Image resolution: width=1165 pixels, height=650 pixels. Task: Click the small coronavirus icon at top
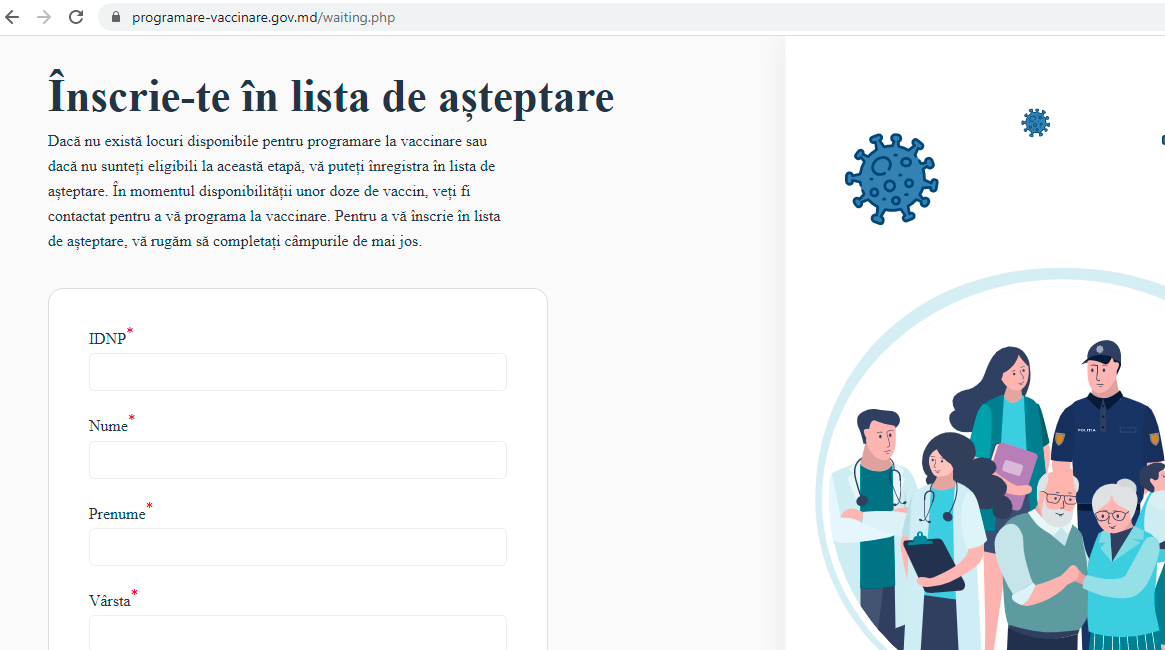click(1035, 123)
